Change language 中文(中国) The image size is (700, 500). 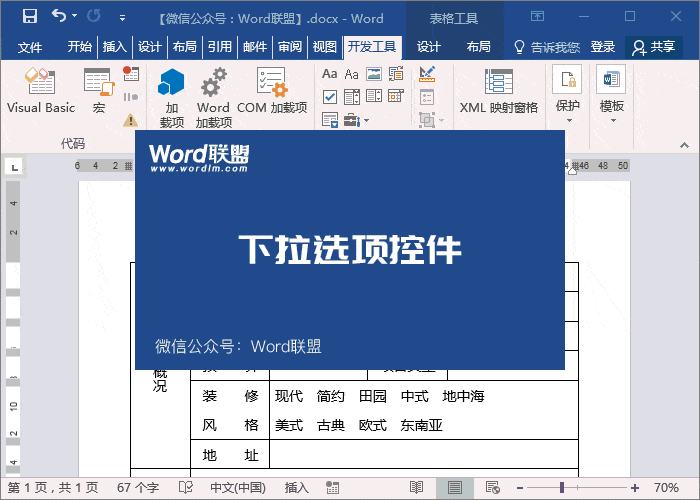tap(238, 488)
